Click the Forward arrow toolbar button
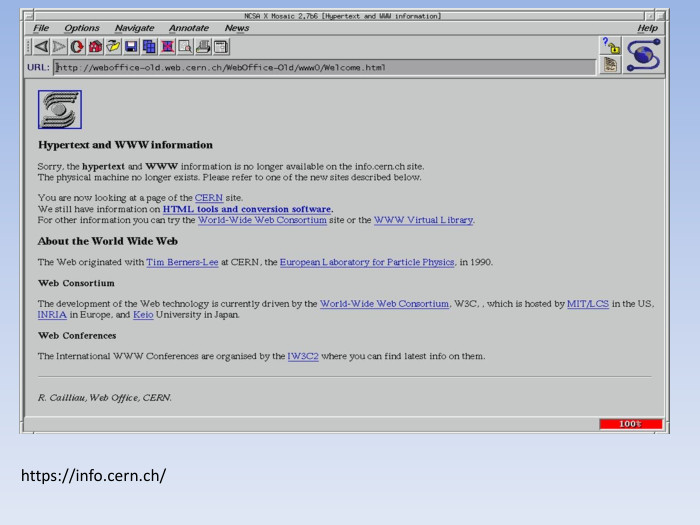Image resolution: width=700 pixels, height=525 pixels. (59, 47)
